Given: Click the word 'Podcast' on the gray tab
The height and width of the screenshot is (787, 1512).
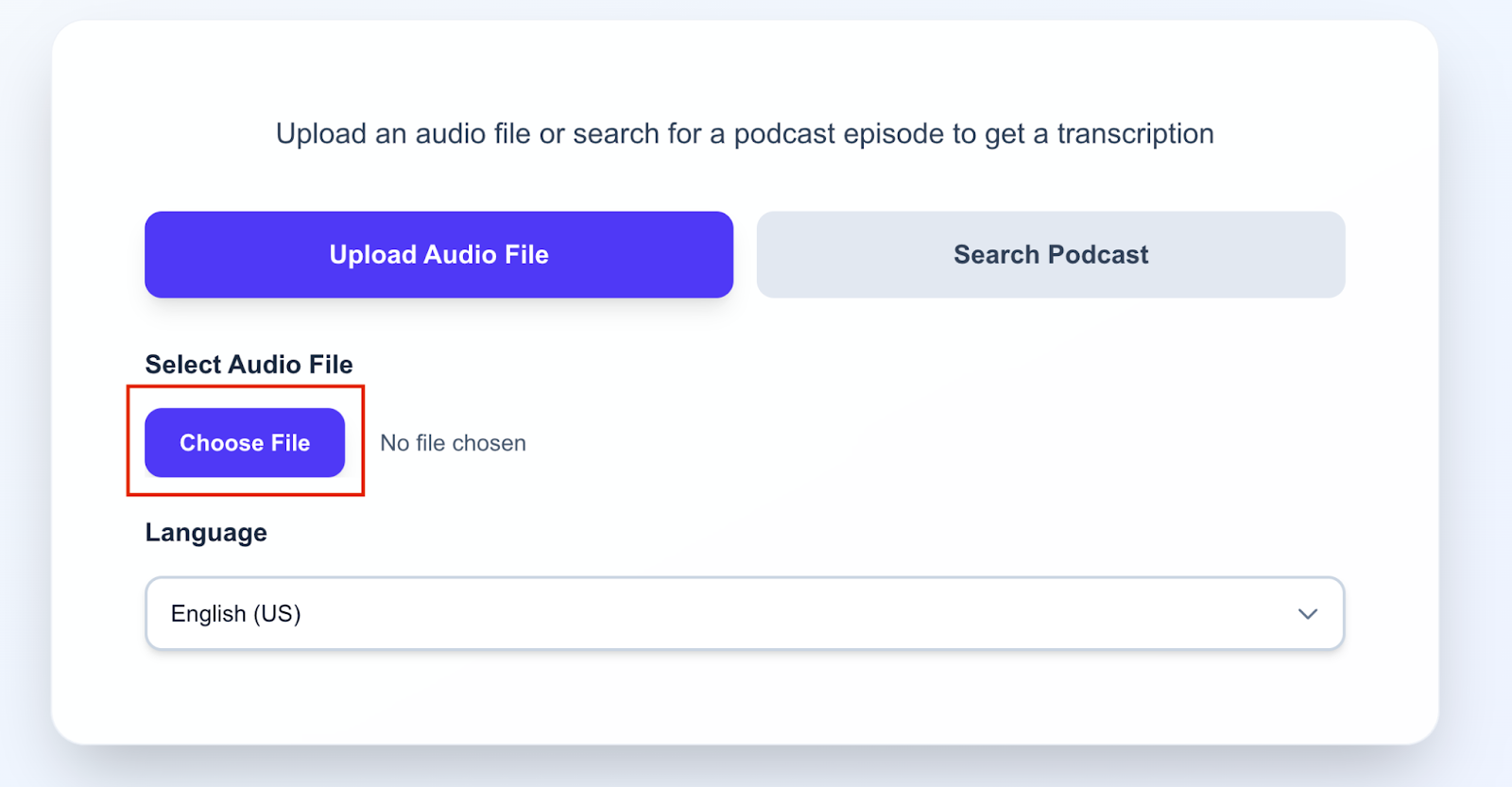Looking at the screenshot, I should click(1098, 255).
